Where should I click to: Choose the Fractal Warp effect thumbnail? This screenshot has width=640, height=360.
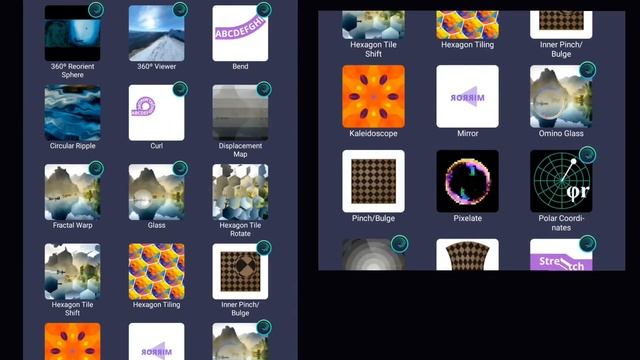tap(72, 192)
